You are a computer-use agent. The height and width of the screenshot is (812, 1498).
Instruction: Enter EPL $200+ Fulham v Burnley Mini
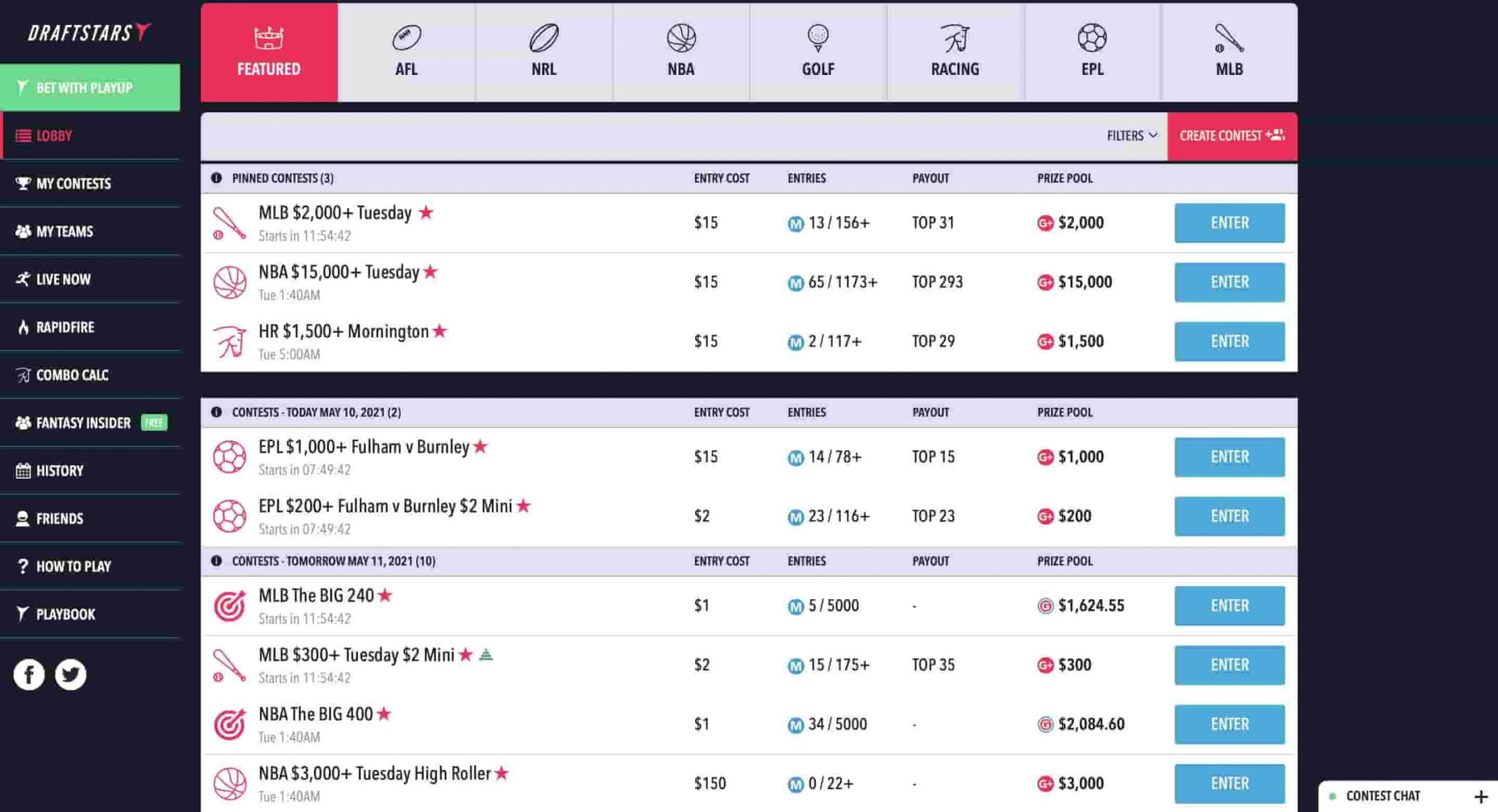[1229, 516]
